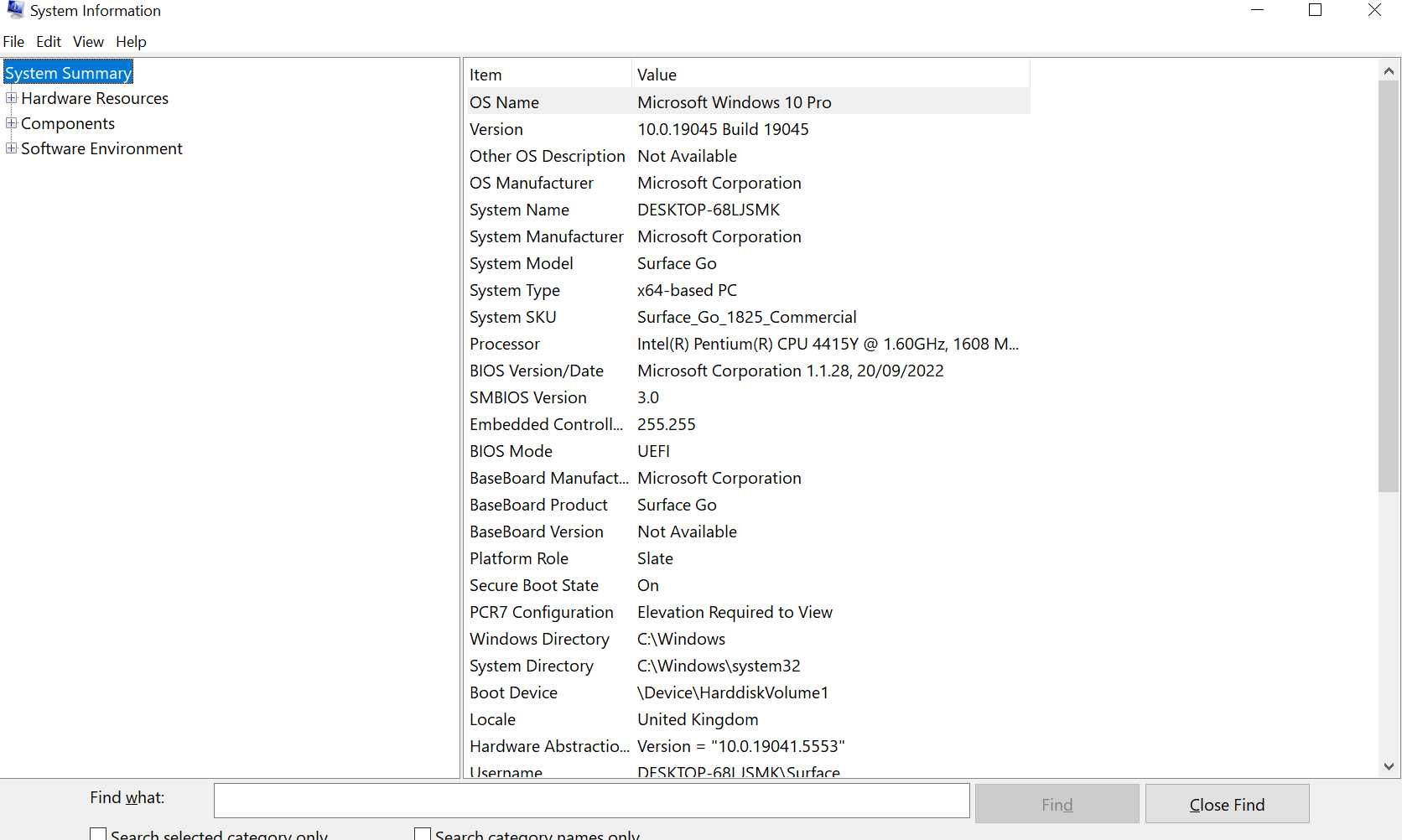Select the BaseBoard Version row
The height and width of the screenshot is (840, 1402).
(747, 531)
